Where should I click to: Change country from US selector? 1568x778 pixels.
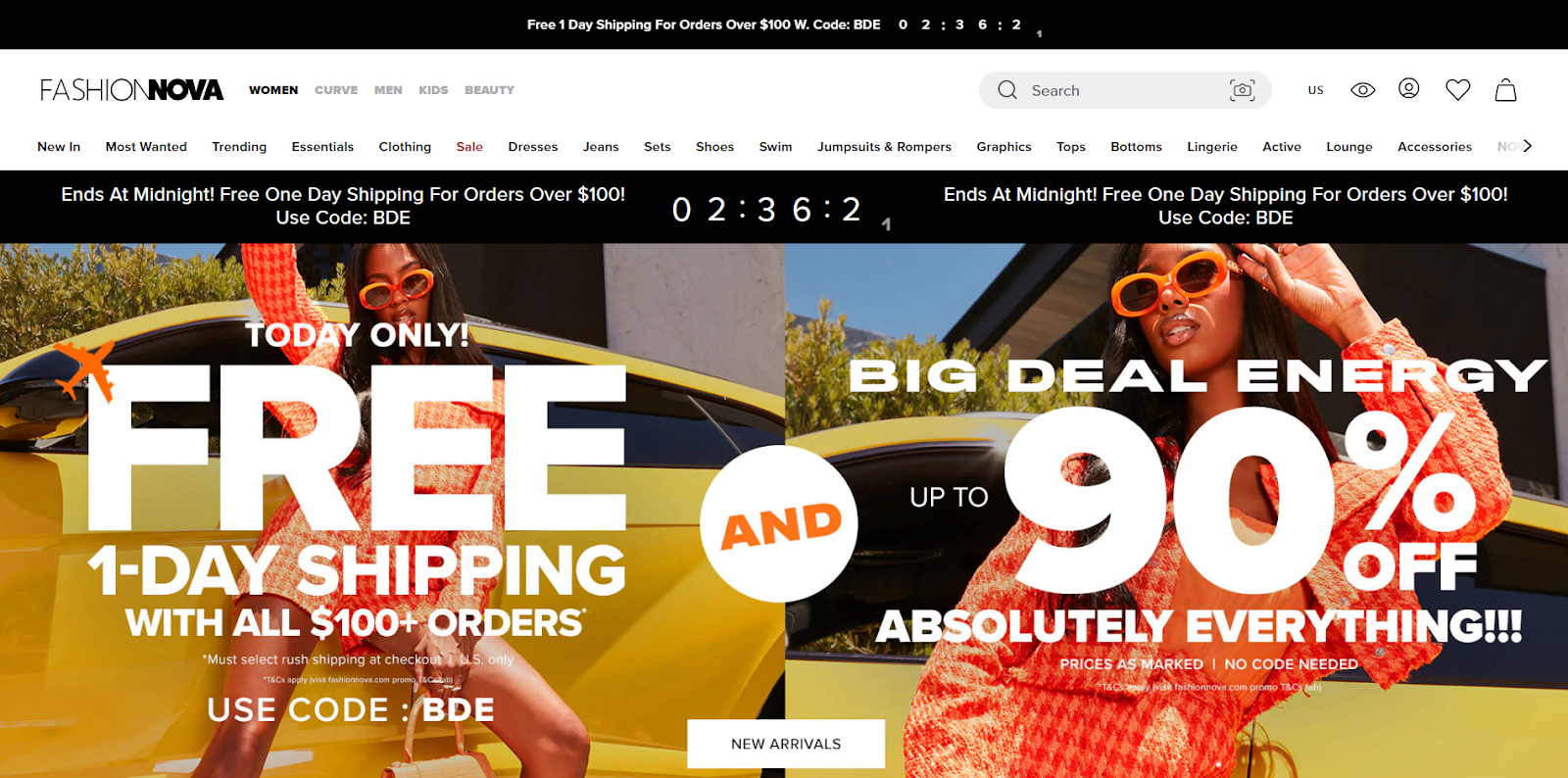1315,90
